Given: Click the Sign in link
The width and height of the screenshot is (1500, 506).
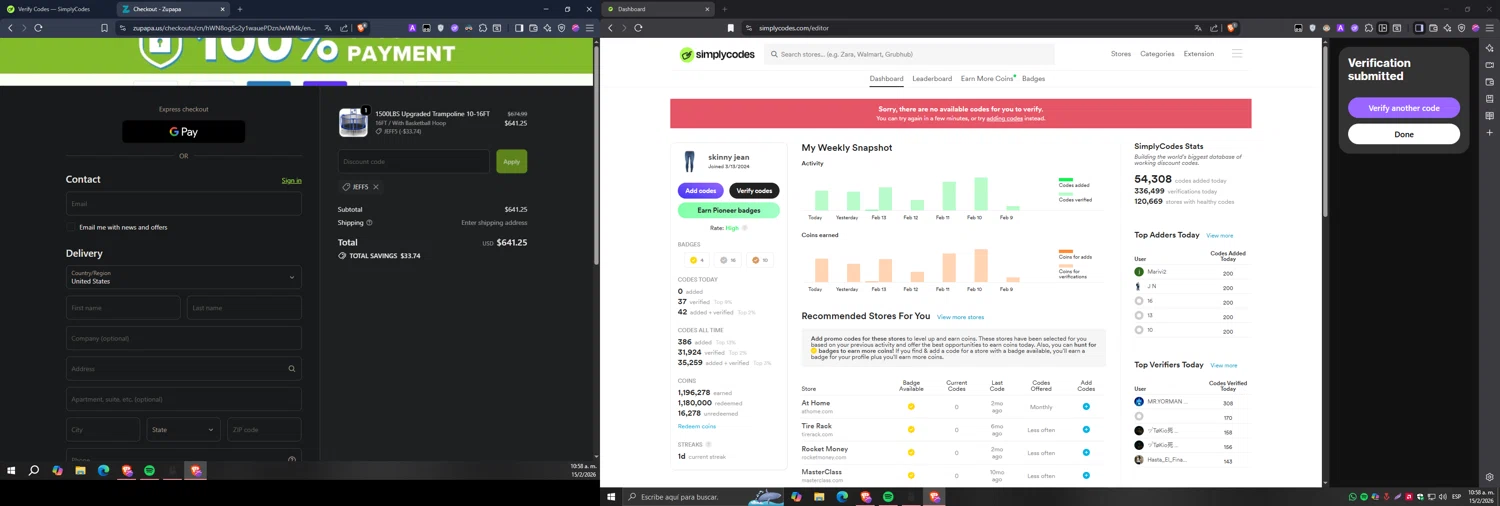Looking at the screenshot, I should 292,181.
